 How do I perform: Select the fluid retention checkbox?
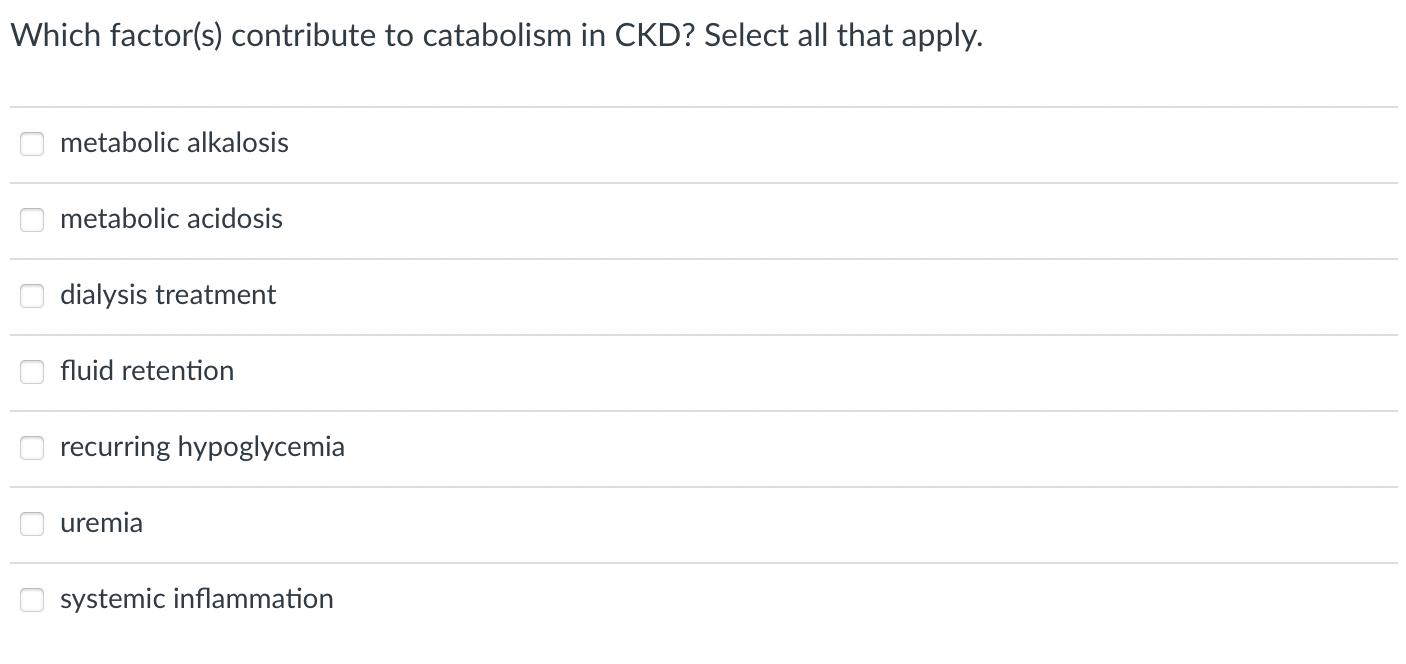coord(33,372)
